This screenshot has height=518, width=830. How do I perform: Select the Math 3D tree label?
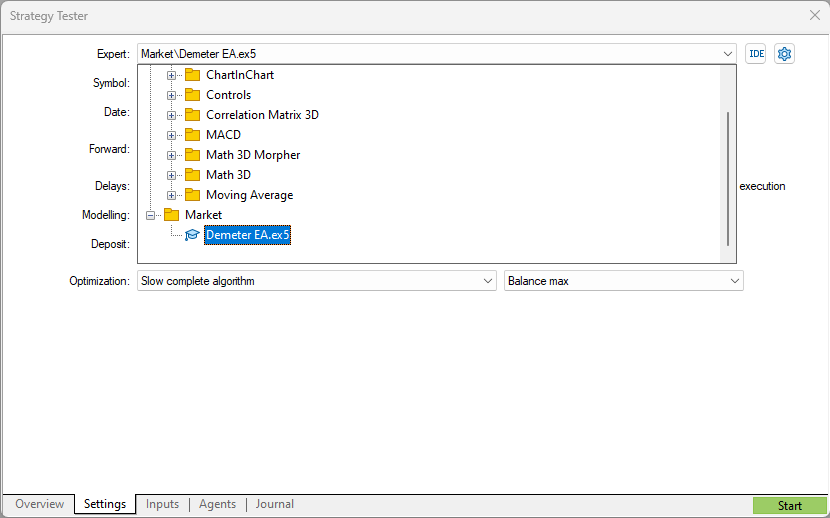coord(229,175)
